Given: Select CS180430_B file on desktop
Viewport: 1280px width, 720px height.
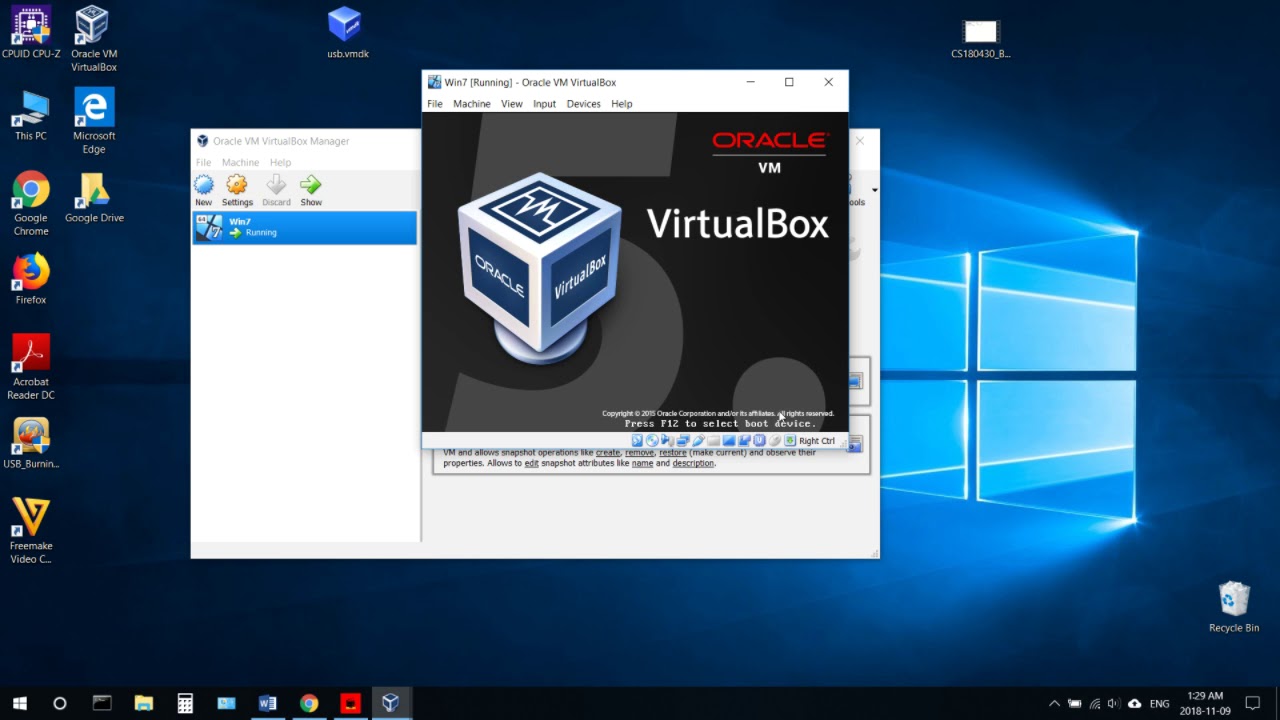Looking at the screenshot, I should click(x=980, y=37).
